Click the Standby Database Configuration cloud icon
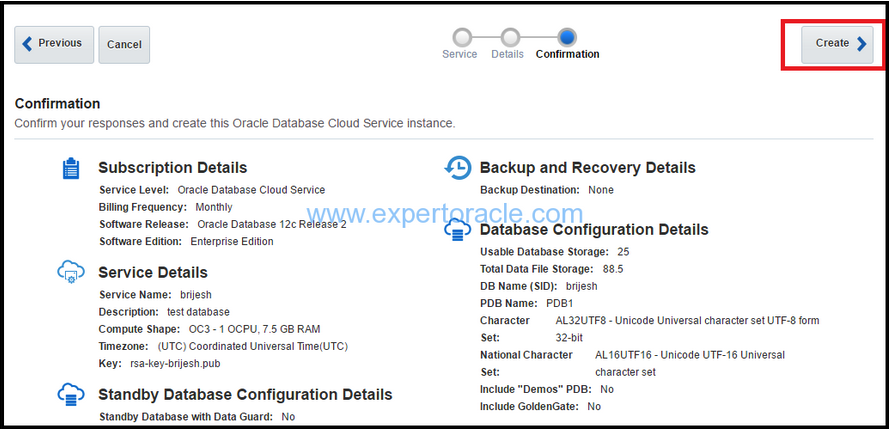This screenshot has width=889, height=430. coord(71,395)
